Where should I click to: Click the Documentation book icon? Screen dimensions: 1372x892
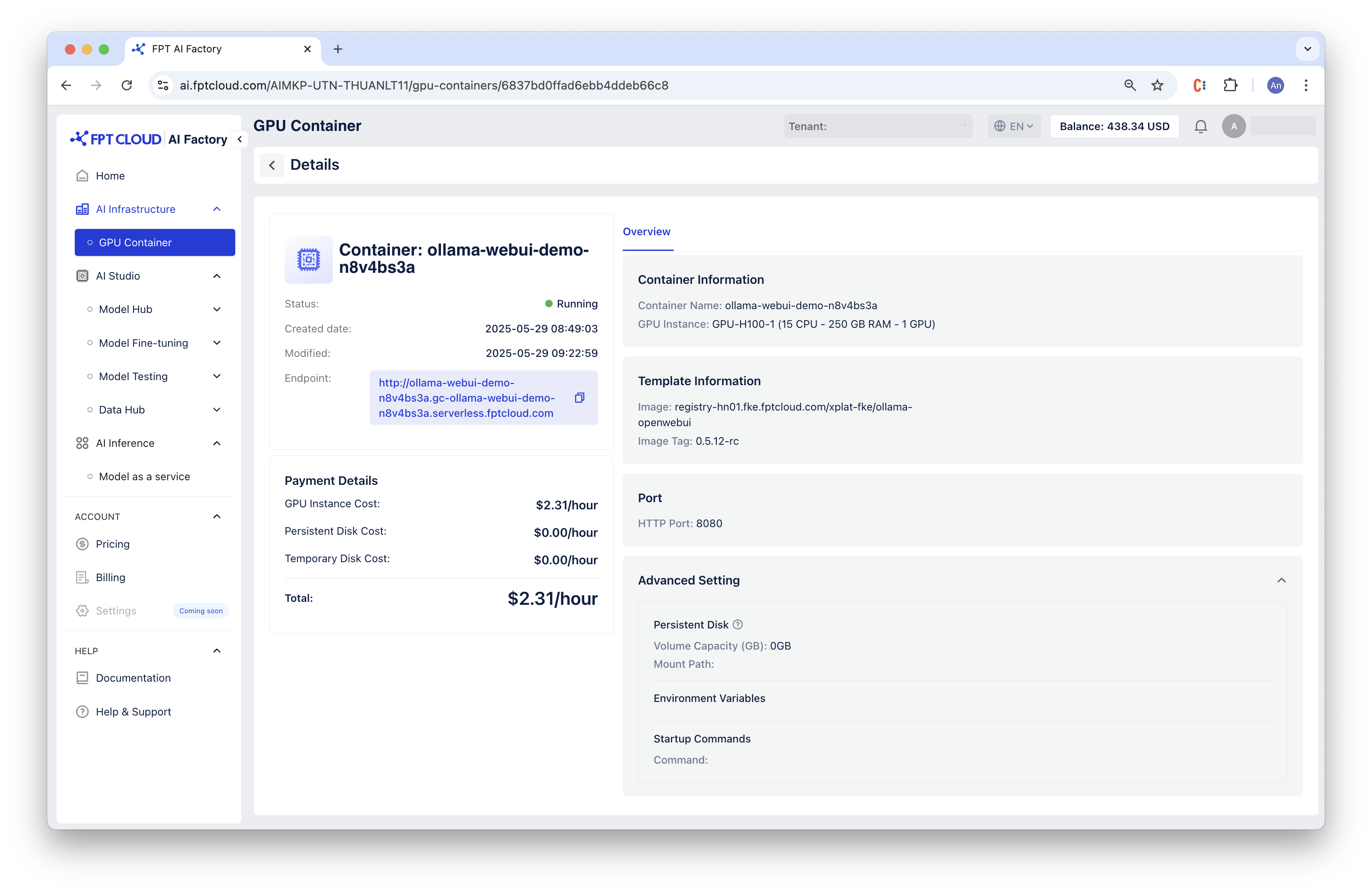(82, 678)
